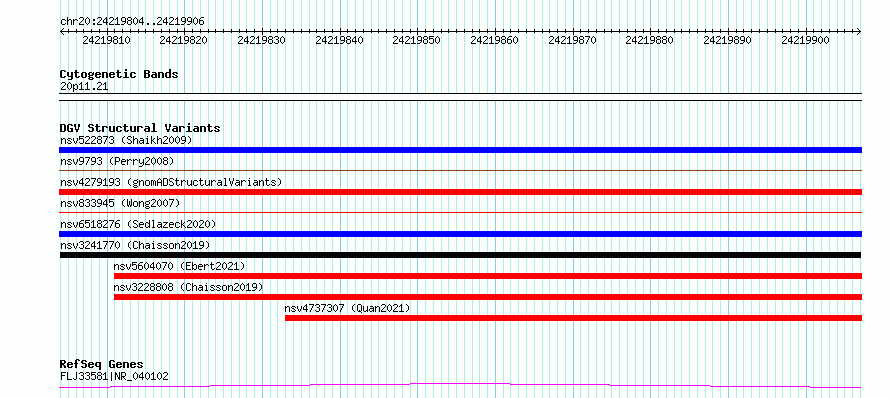Screen dimensions: 890x398
Task: Click ruler position 24219860
Action: click(494, 40)
